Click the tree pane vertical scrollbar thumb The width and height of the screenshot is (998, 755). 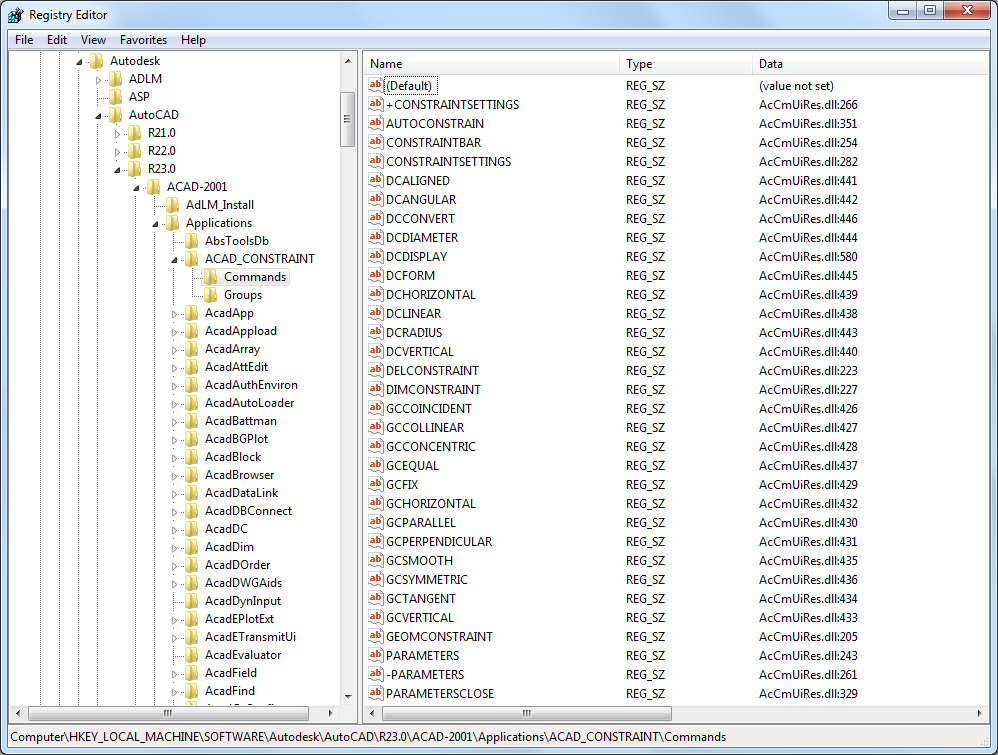[x=347, y=119]
